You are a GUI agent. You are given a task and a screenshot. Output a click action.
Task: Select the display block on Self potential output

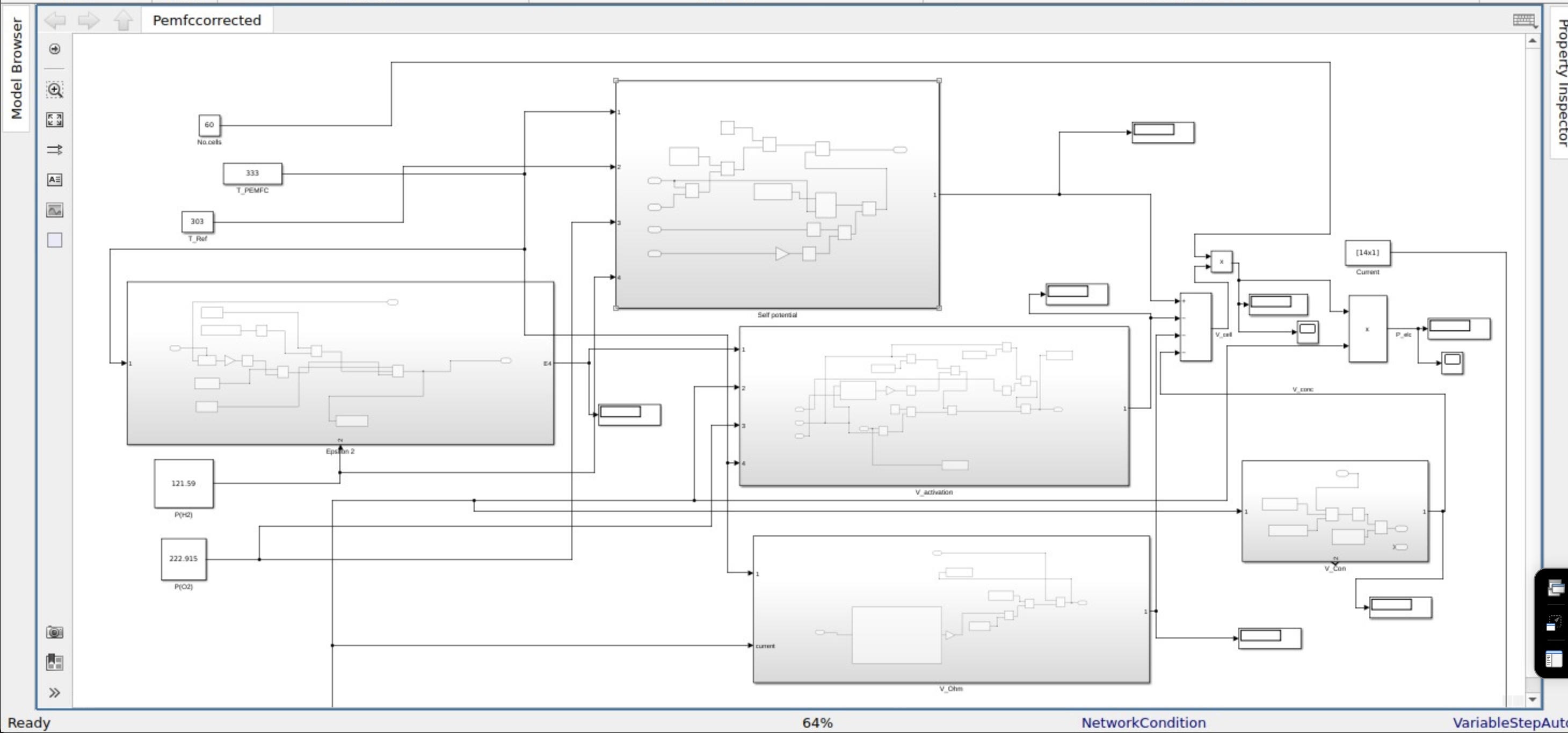(x=1163, y=132)
